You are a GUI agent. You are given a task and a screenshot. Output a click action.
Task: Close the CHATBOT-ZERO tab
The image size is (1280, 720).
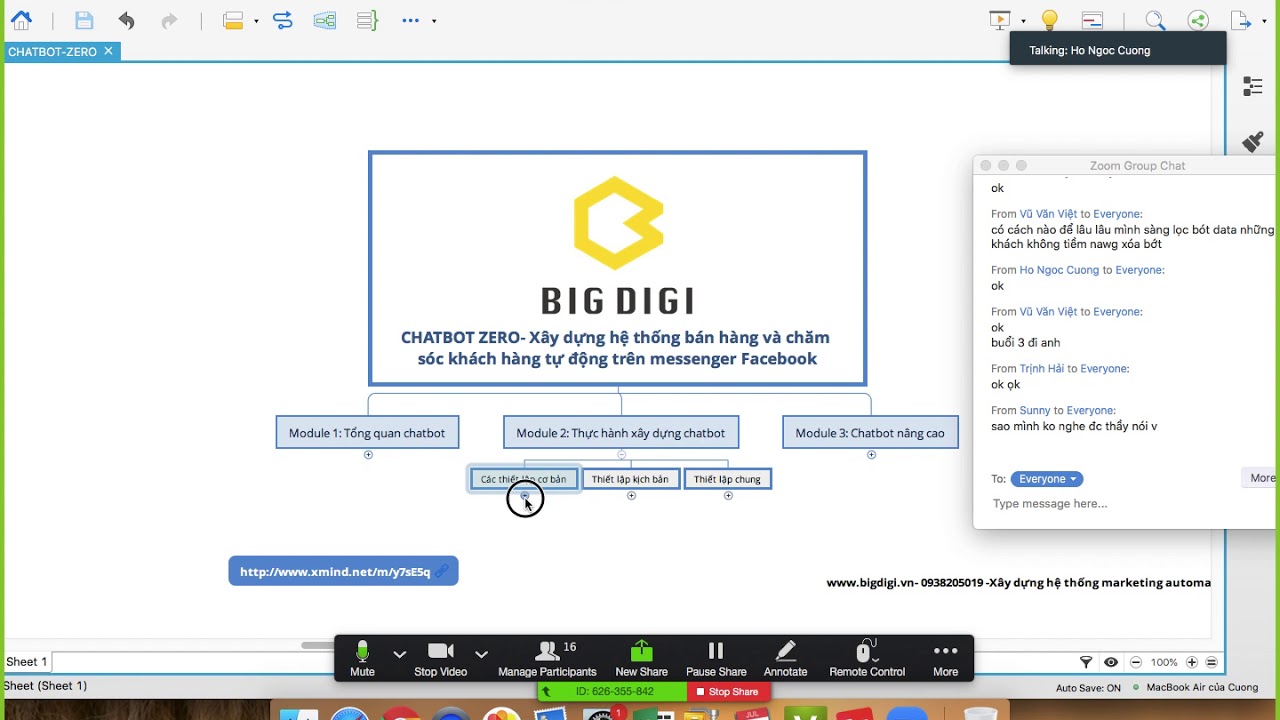[x=108, y=51]
